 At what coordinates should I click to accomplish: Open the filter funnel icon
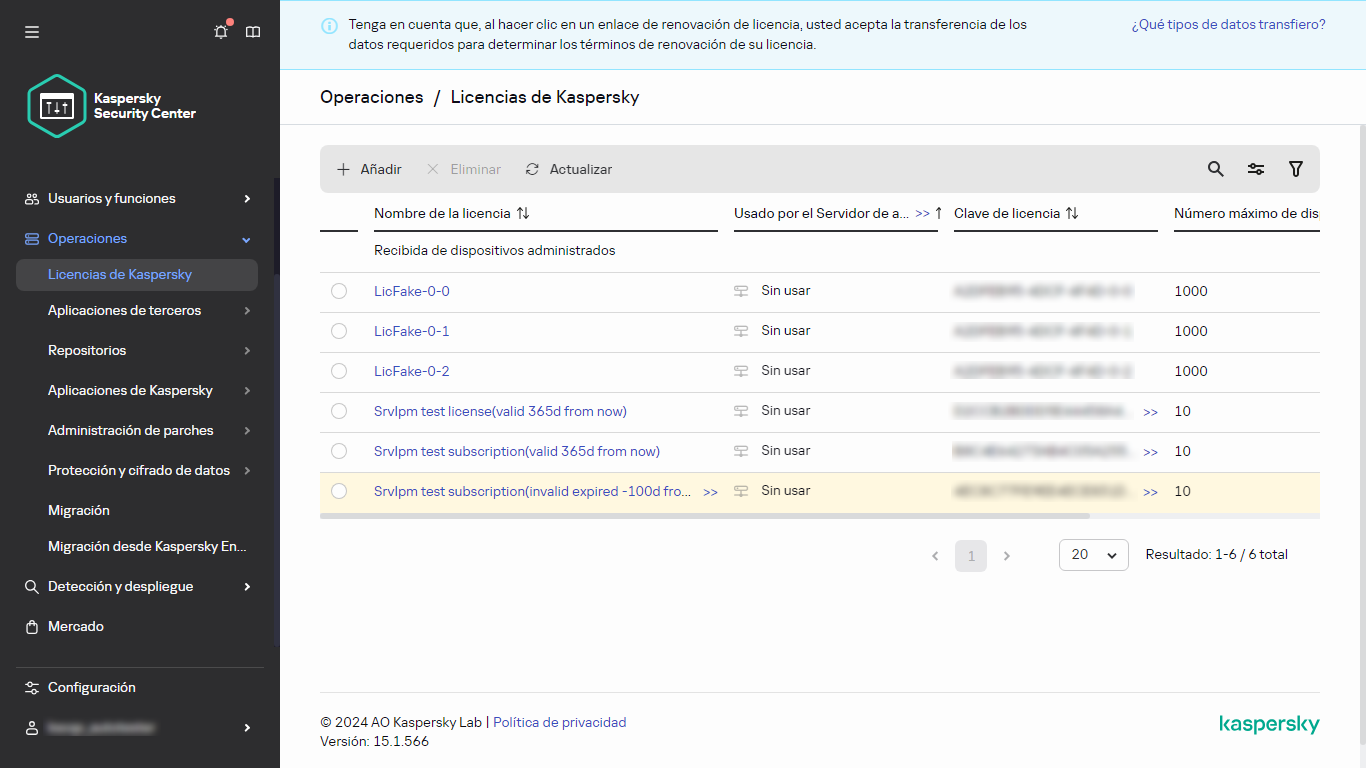[1296, 169]
